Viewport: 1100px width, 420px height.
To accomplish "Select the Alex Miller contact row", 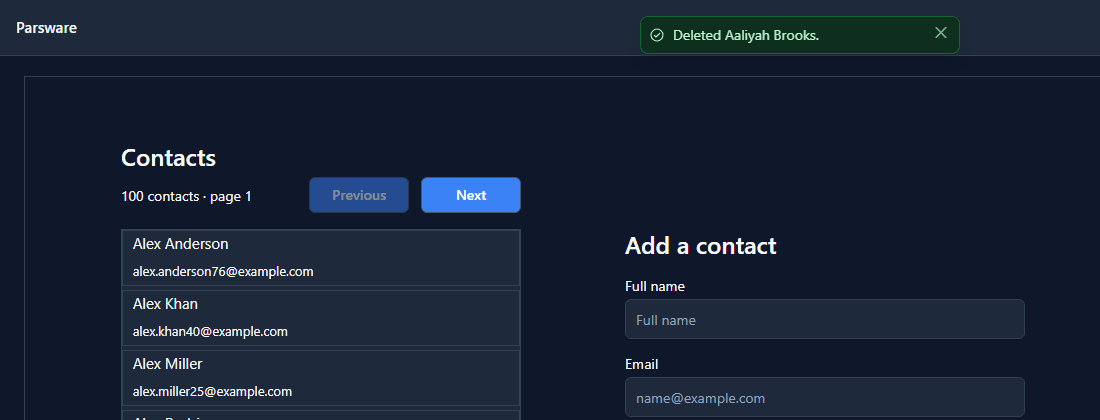I will (321, 378).
